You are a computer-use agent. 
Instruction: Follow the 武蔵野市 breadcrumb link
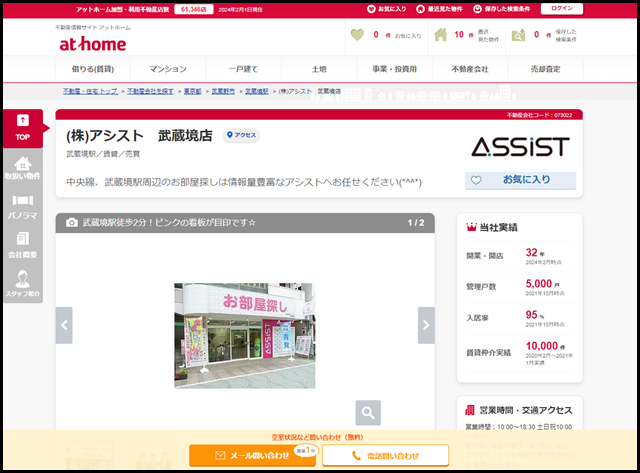[223, 91]
